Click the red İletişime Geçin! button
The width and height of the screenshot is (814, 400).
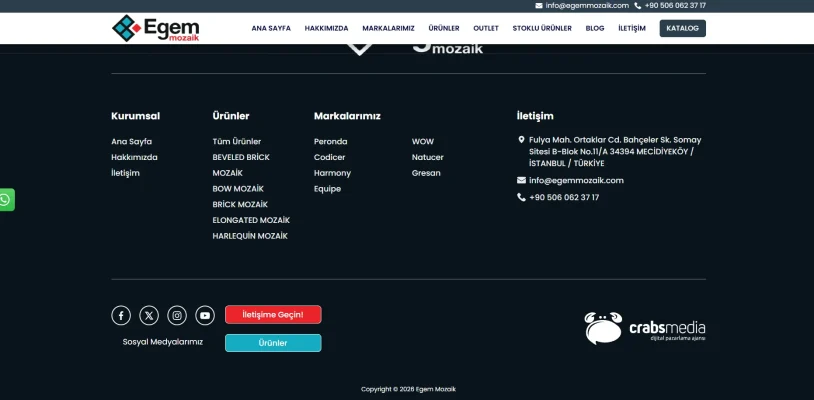(273, 314)
